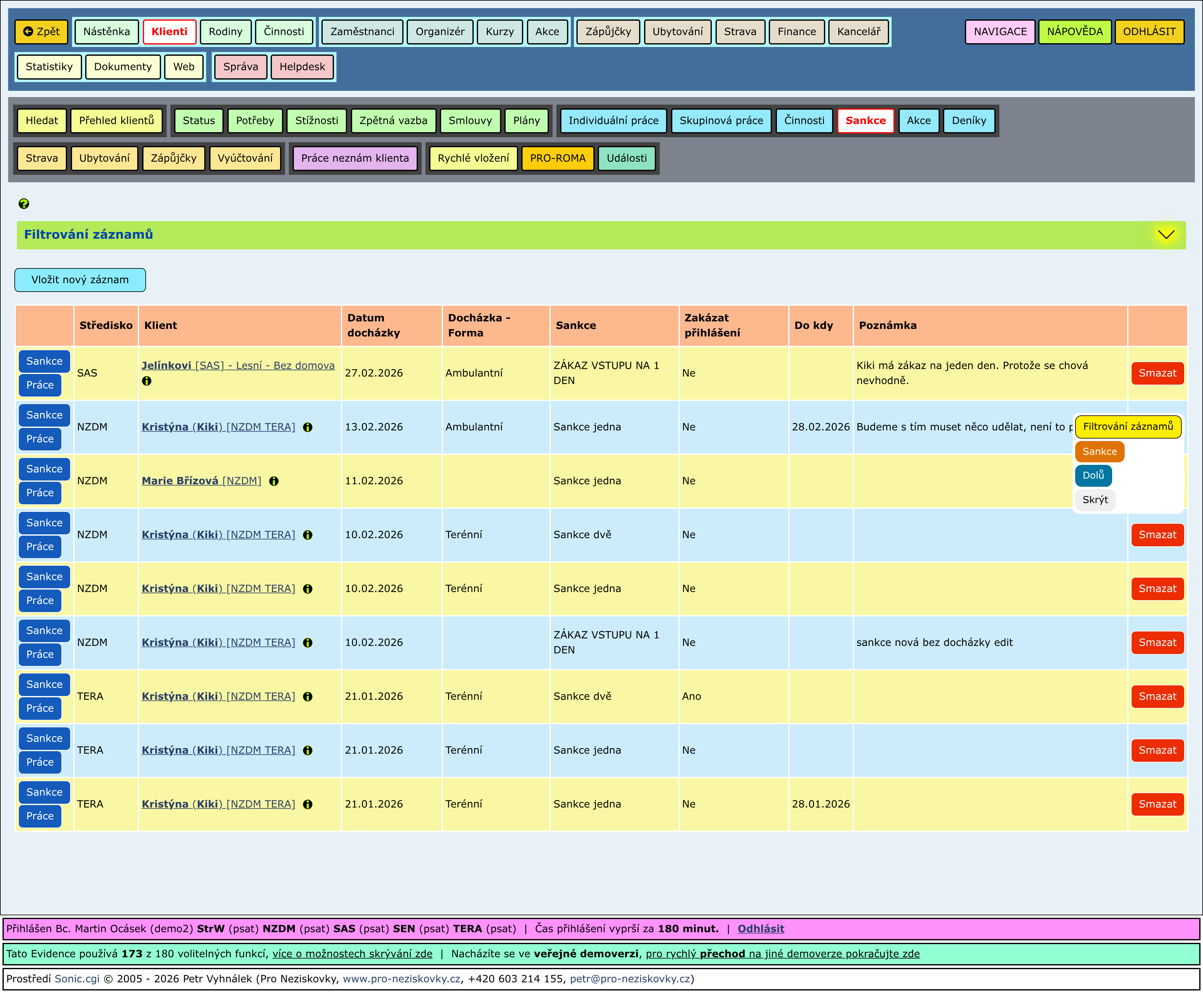The width and height of the screenshot is (1203, 1008).
Task: Click the green help question mark icon
Action: (x=23, y=204)
